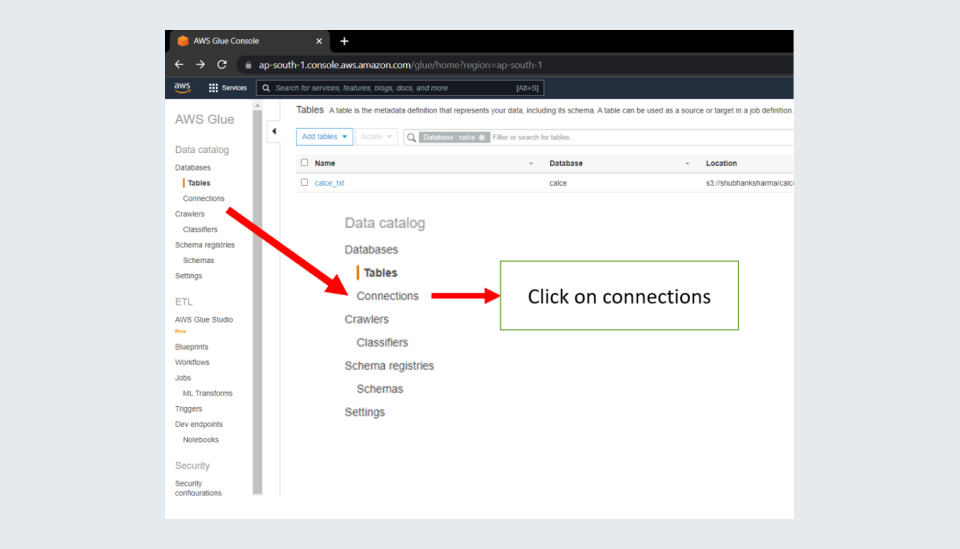
Task: Open Workflows under ETL
Action: 192,362
